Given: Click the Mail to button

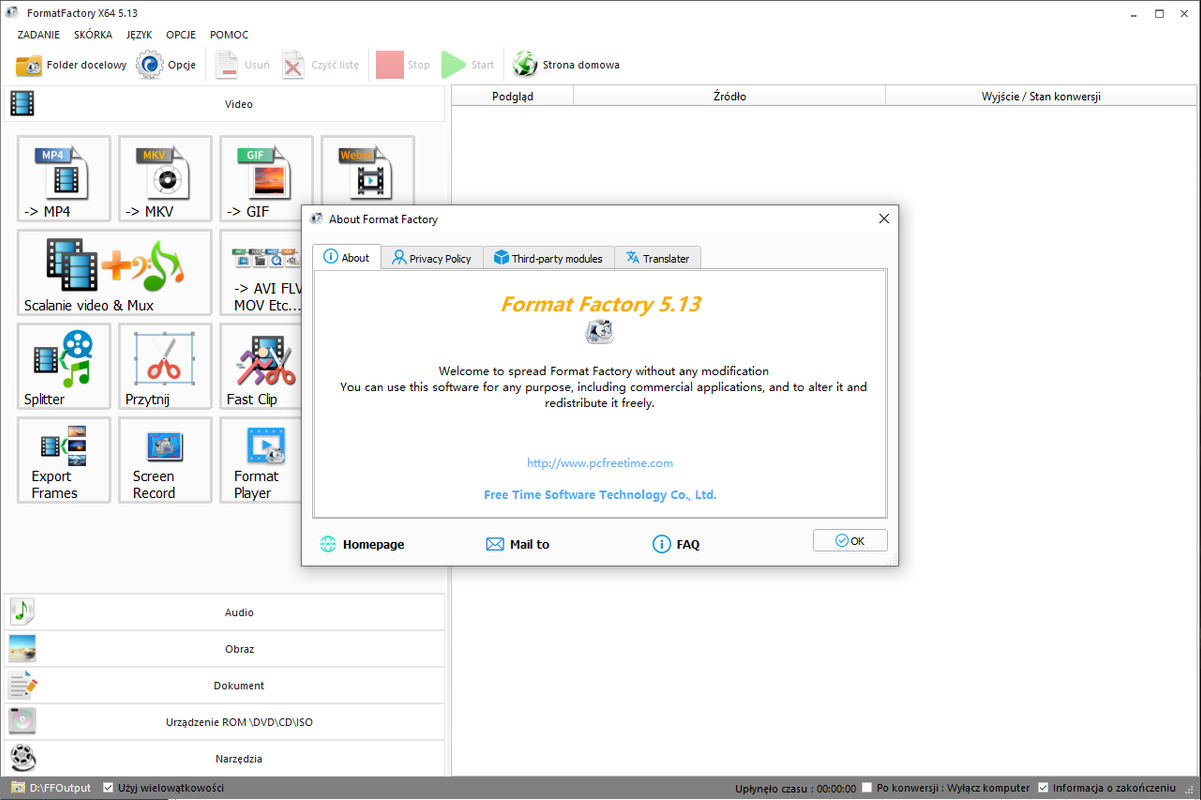Looking at the screenshot, I should coord(517,544).
